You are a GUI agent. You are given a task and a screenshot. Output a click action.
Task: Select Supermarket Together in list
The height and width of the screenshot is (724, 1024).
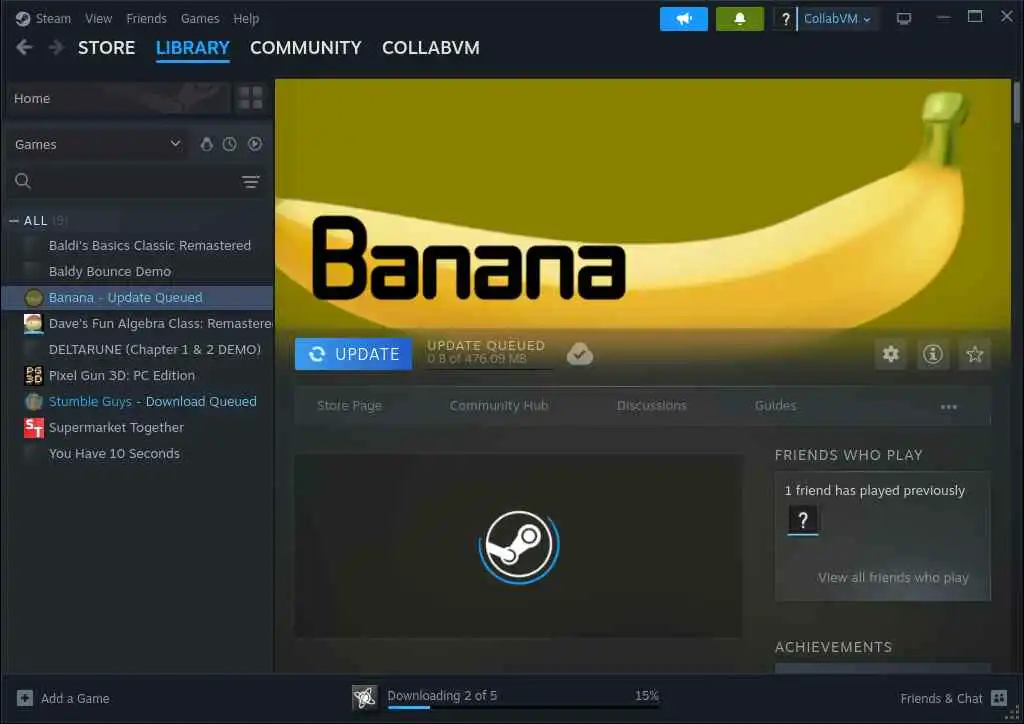(116, 428)
